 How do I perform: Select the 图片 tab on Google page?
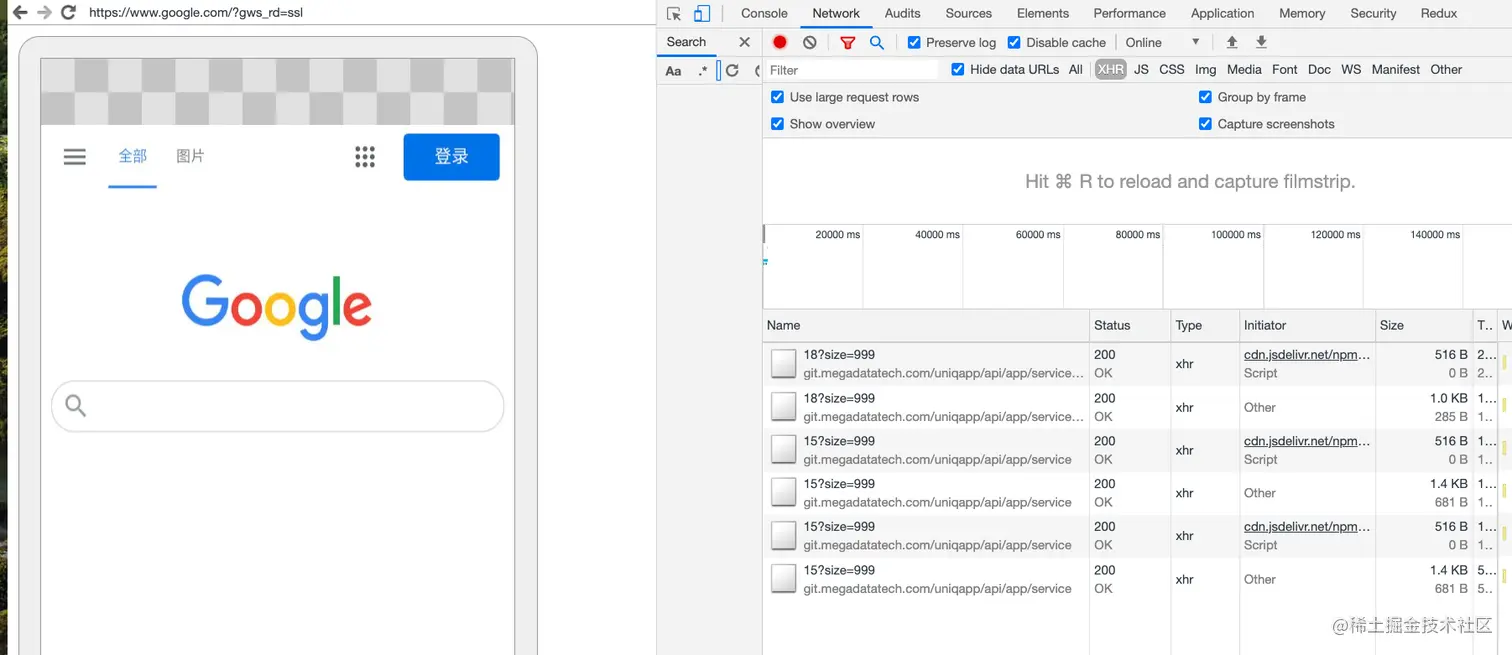click(190, 156)
